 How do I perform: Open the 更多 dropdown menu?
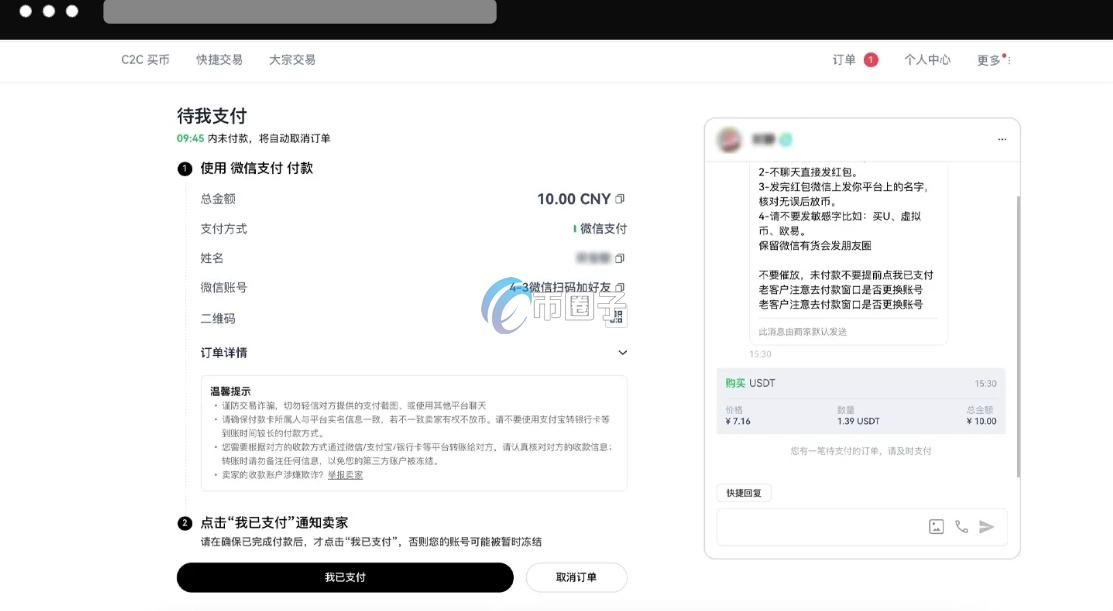[x=991, y=59]
